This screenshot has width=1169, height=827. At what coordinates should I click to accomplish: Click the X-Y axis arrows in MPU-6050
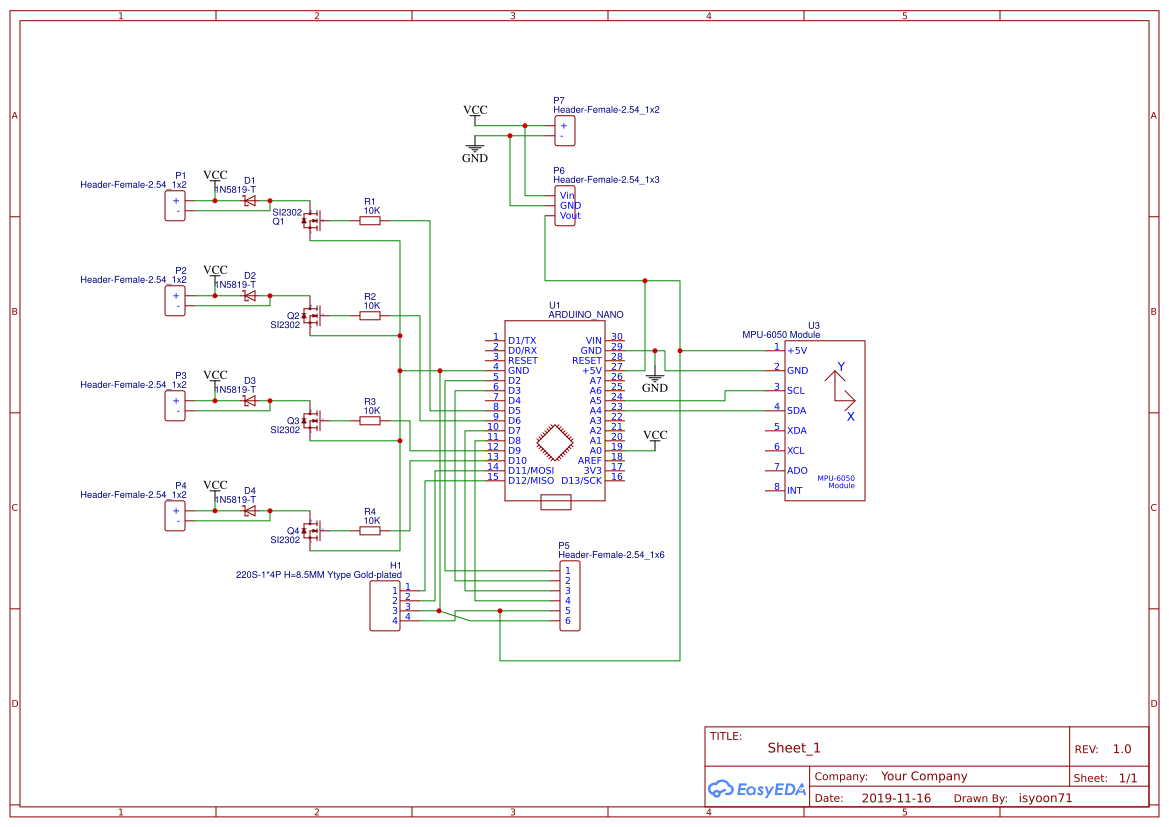[x=840, y=392]
